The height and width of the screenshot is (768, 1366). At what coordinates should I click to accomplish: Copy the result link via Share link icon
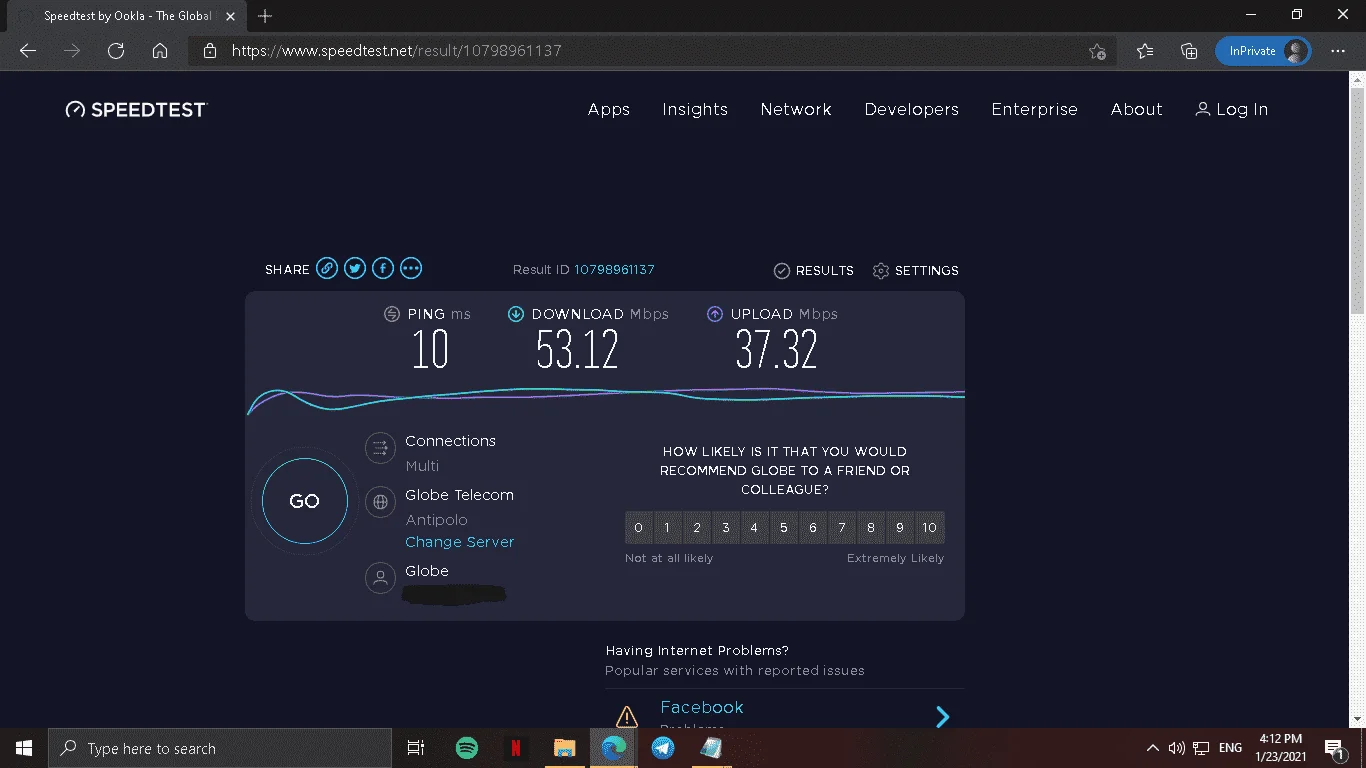pos(327,268)
